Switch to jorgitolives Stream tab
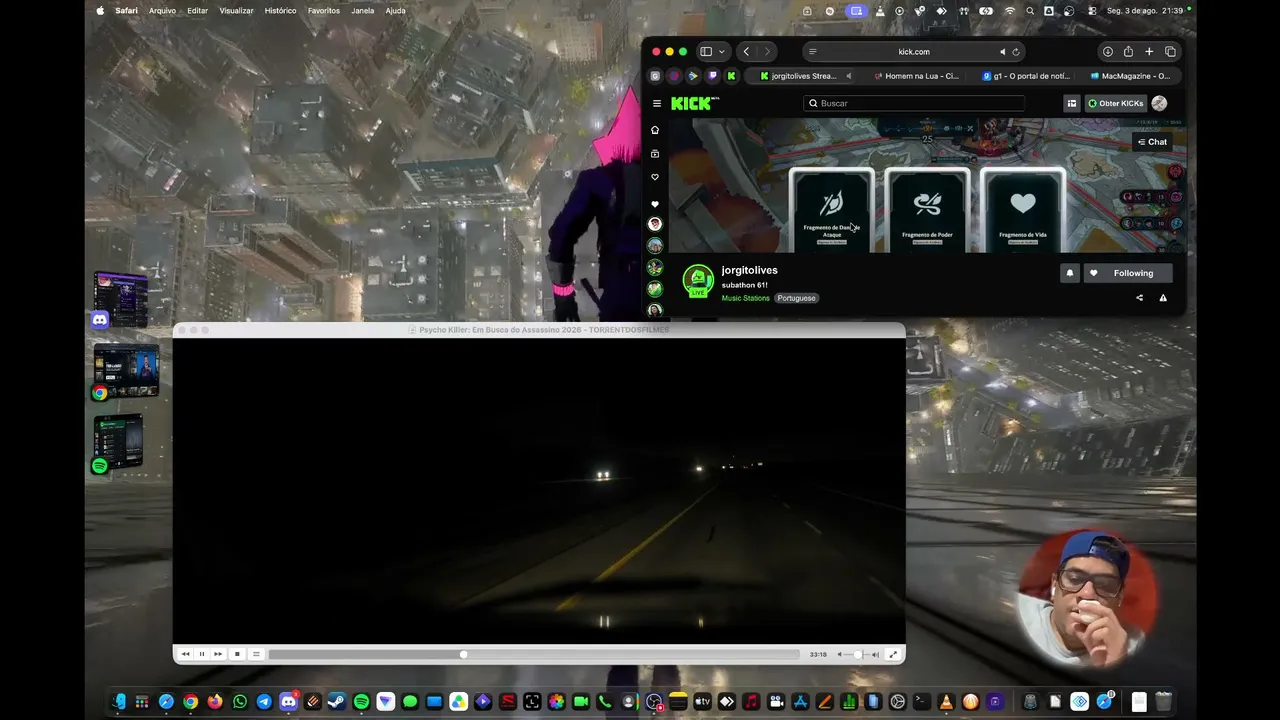 [804, 76]
